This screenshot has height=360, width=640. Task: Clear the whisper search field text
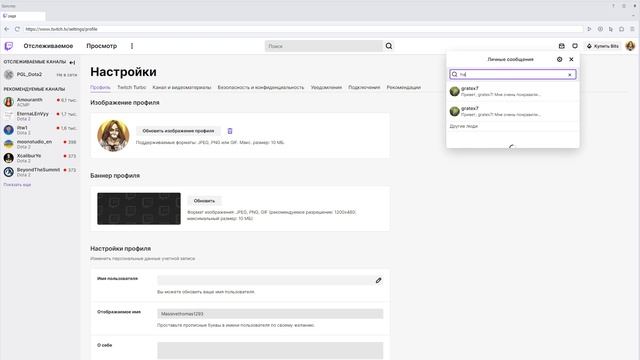pos(570,75)
